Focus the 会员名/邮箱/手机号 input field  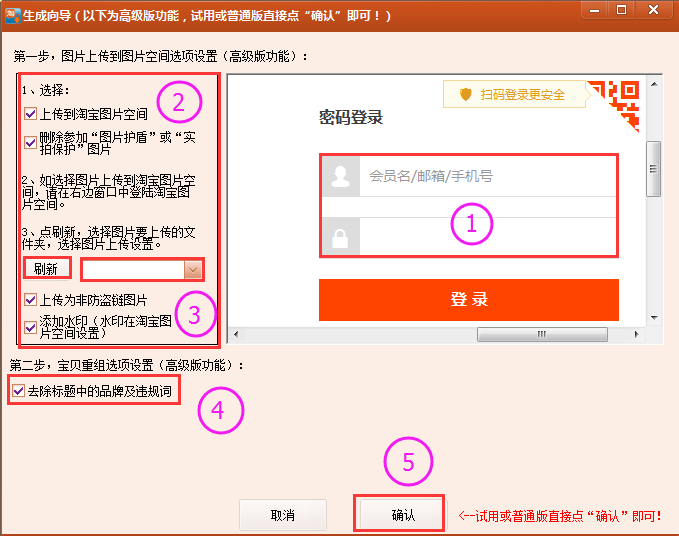pyautogui.click(x=488, y=177)
